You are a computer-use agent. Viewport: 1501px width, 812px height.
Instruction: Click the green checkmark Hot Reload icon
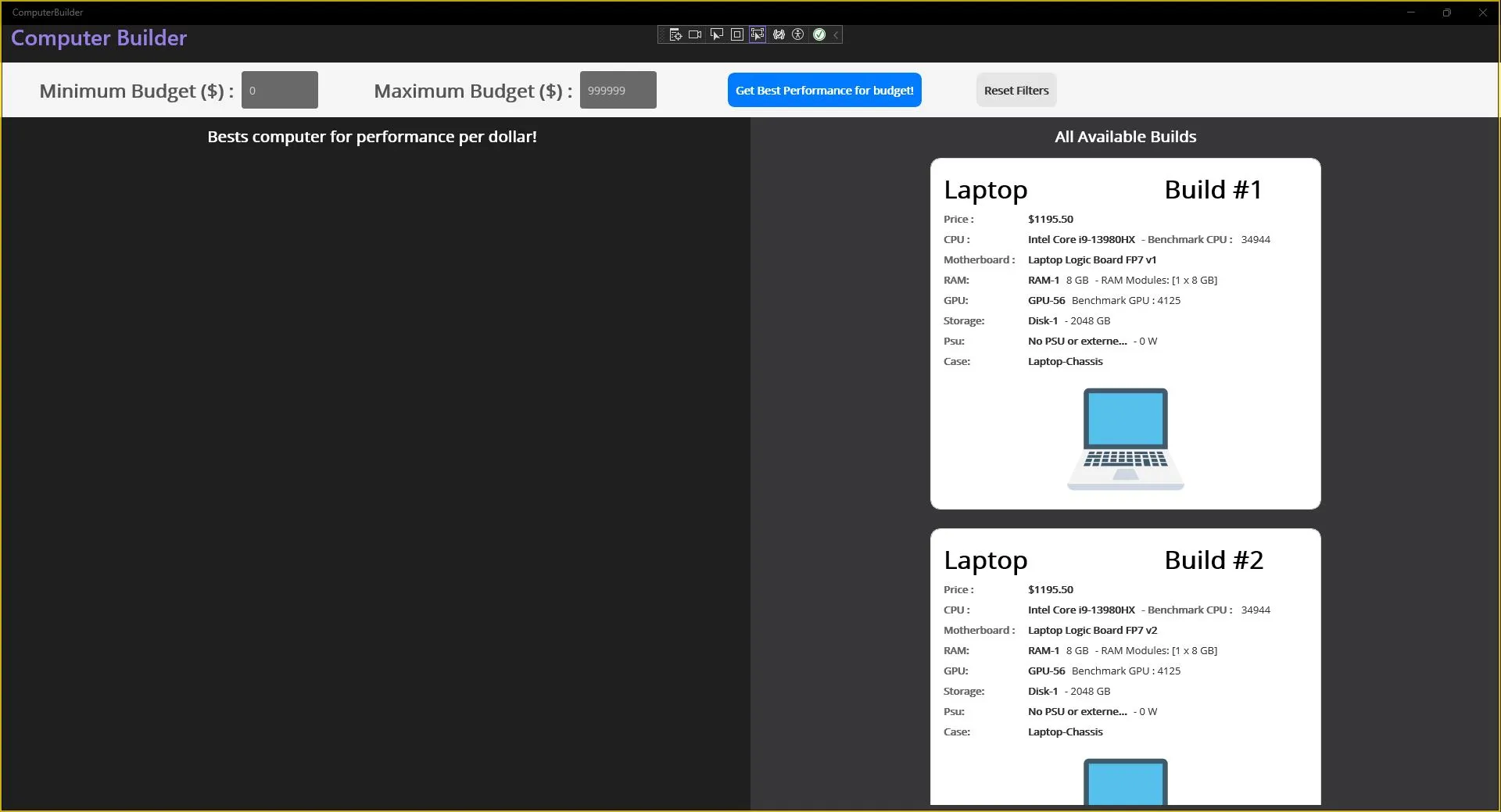(819, 34)
